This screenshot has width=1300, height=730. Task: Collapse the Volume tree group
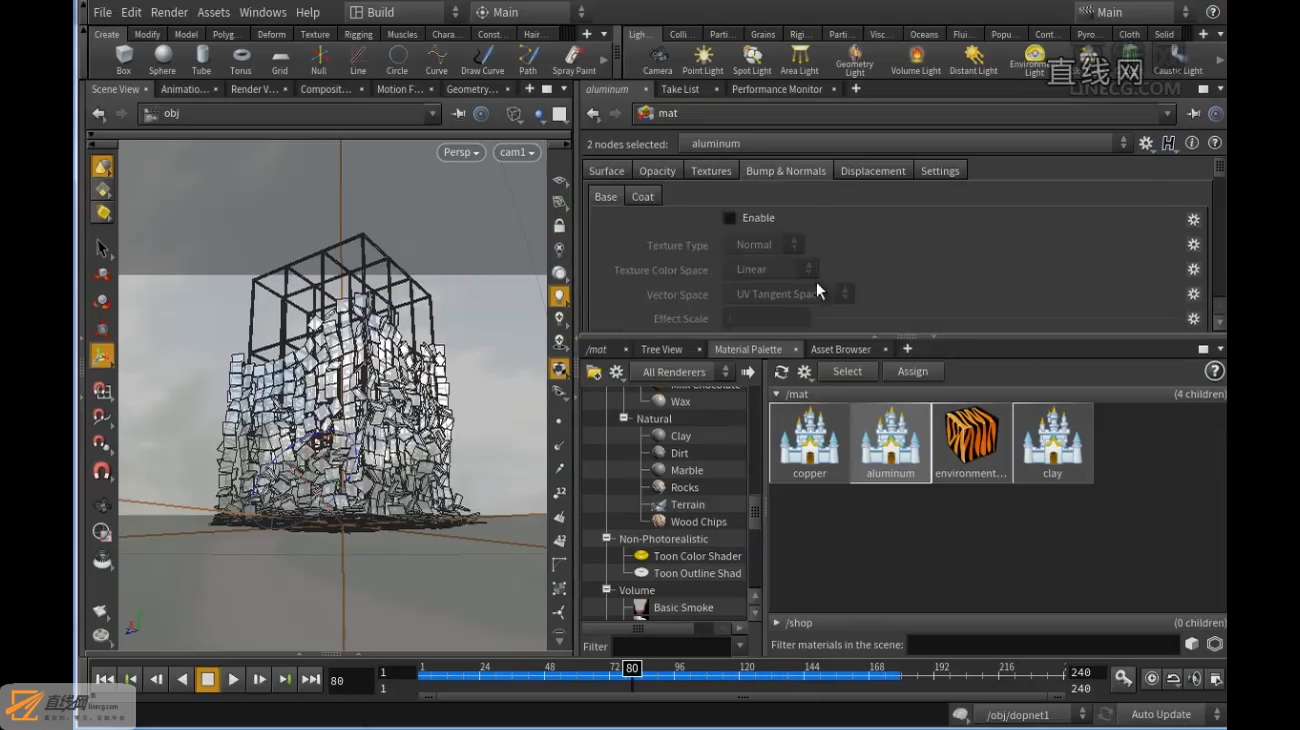click(x=606, y=590)
